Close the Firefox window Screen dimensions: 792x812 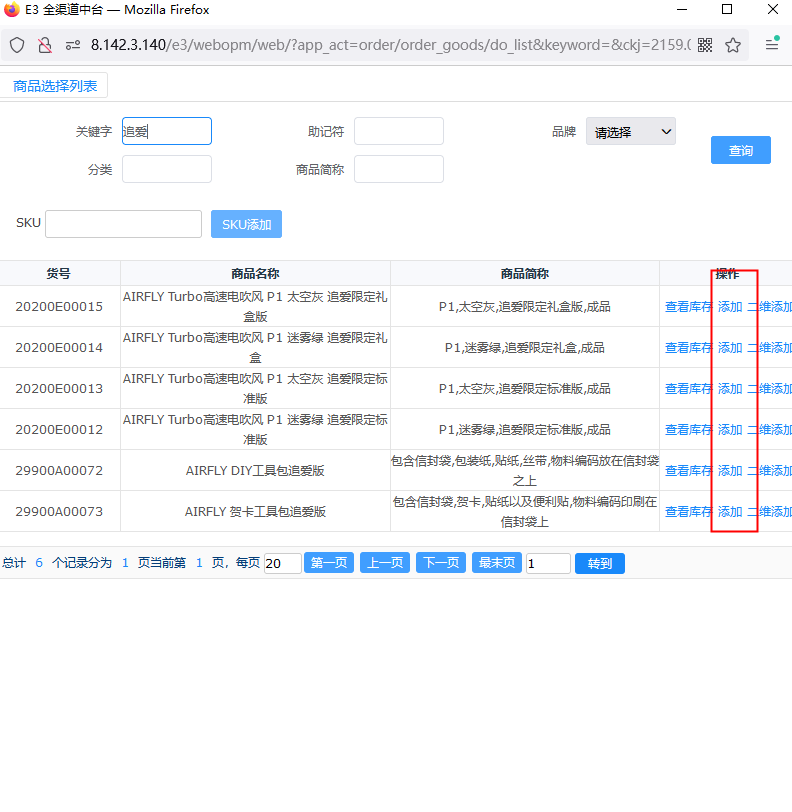(x=772, y=9)
